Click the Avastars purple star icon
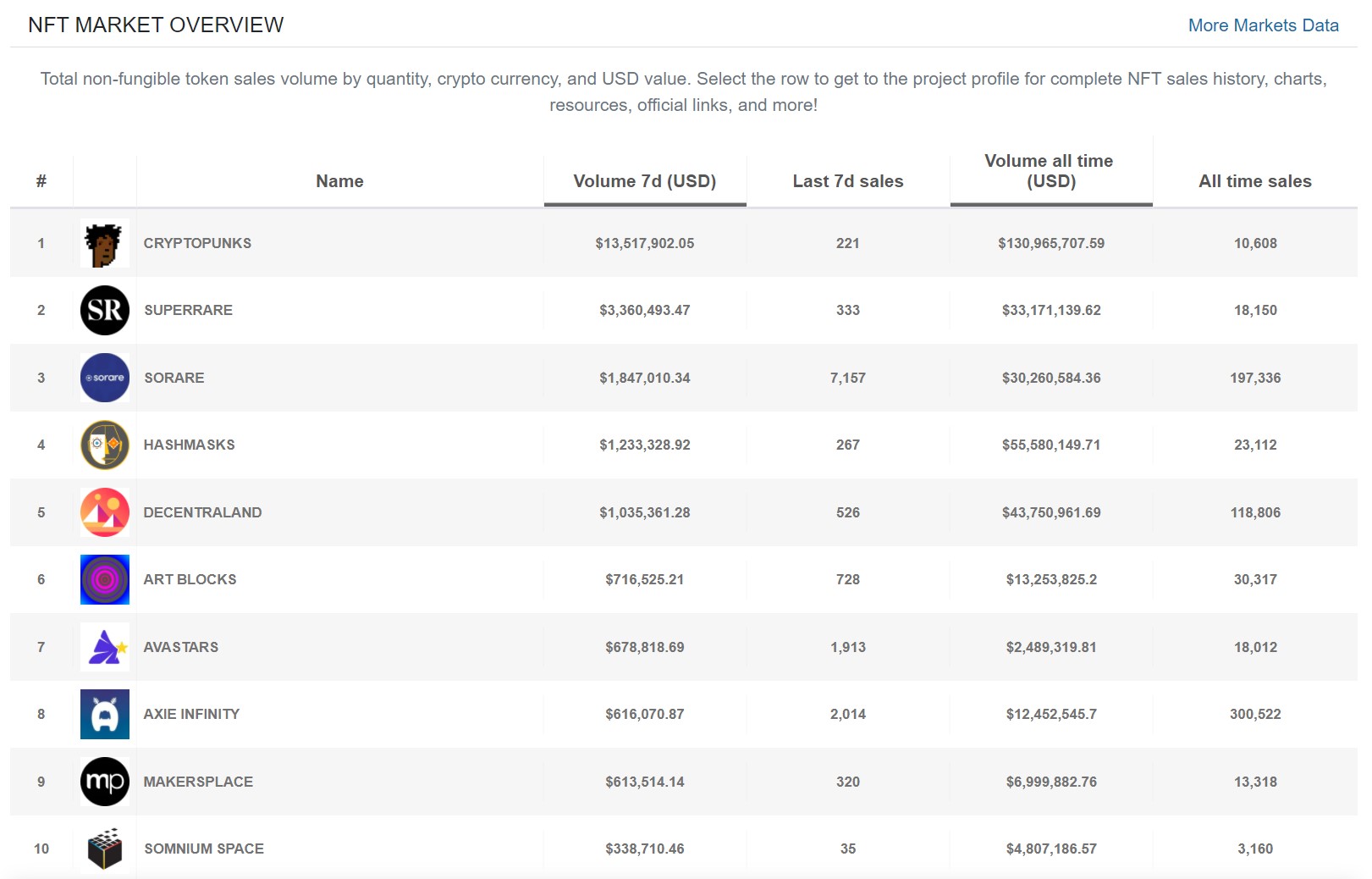This screenshot has height=879, width=1372. coord(104,647)
